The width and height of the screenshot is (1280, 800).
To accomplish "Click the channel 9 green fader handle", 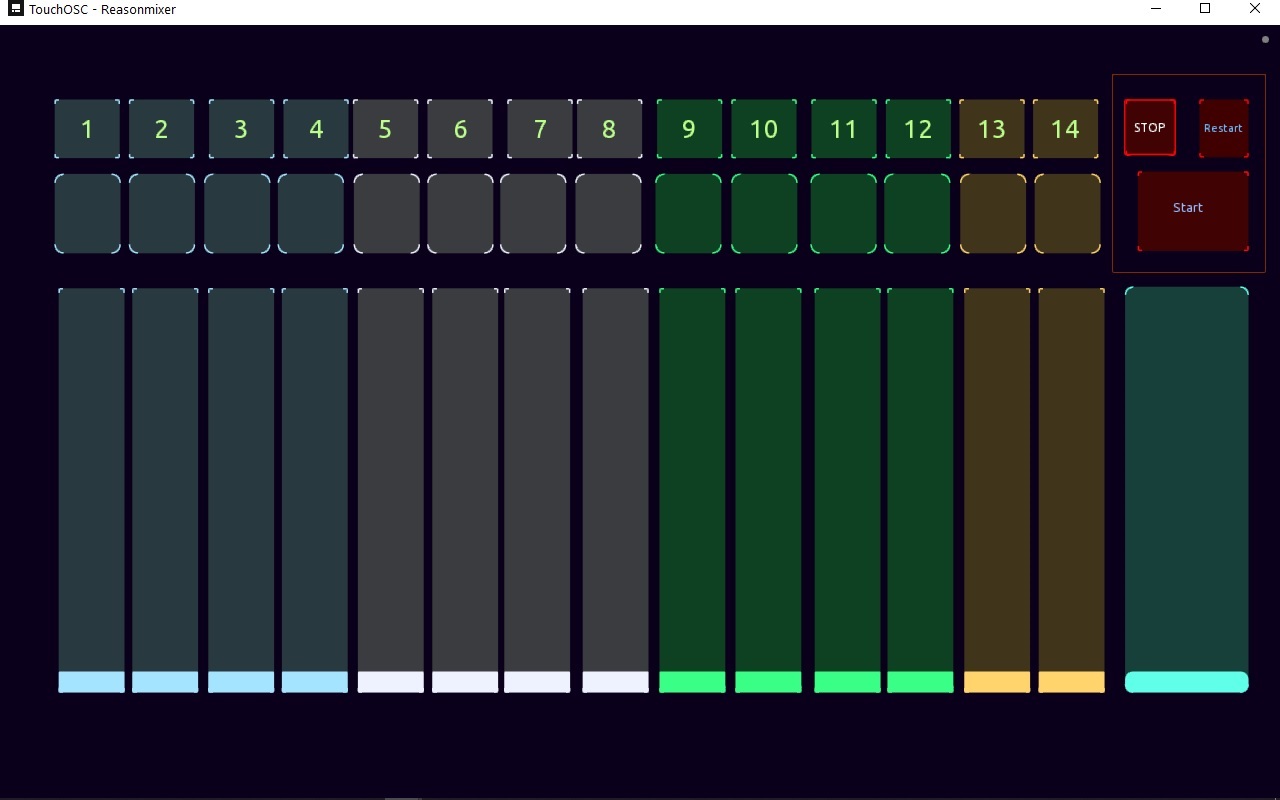I will pyautogui.click(x=692, y=682).
